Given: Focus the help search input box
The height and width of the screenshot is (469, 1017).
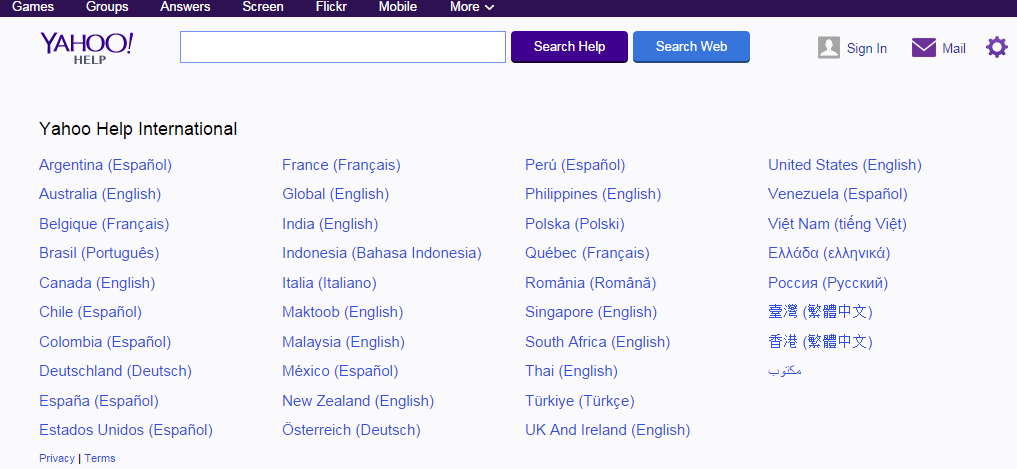Looking at the screenshot, I should tap(342, 47).
